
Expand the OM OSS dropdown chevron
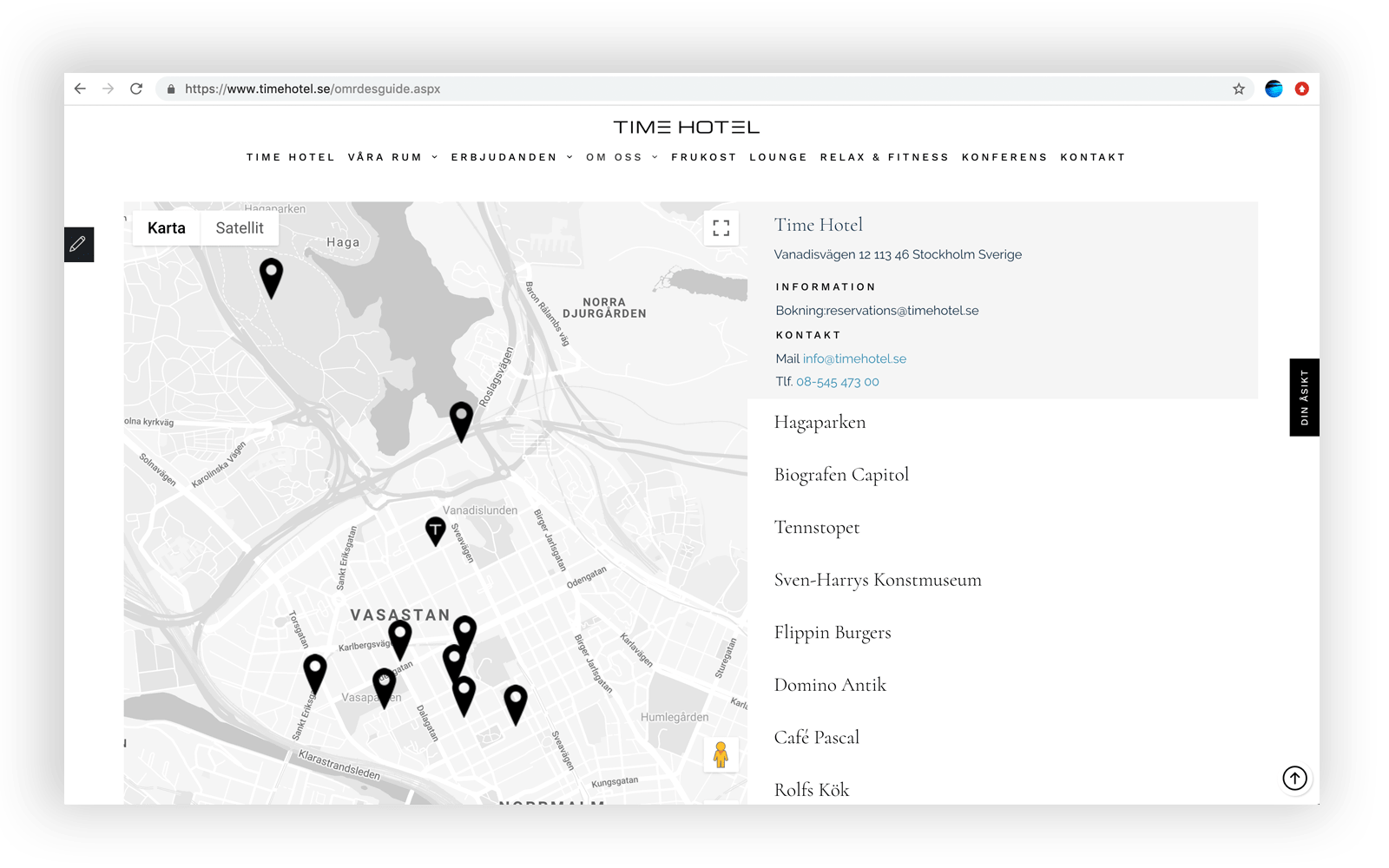[655, 157]
